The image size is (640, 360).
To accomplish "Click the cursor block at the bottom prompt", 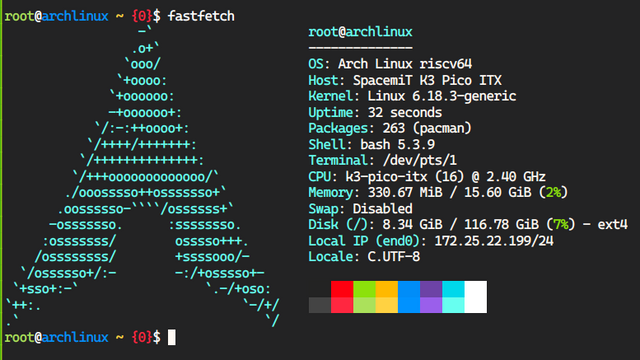I will click(172, 338).
